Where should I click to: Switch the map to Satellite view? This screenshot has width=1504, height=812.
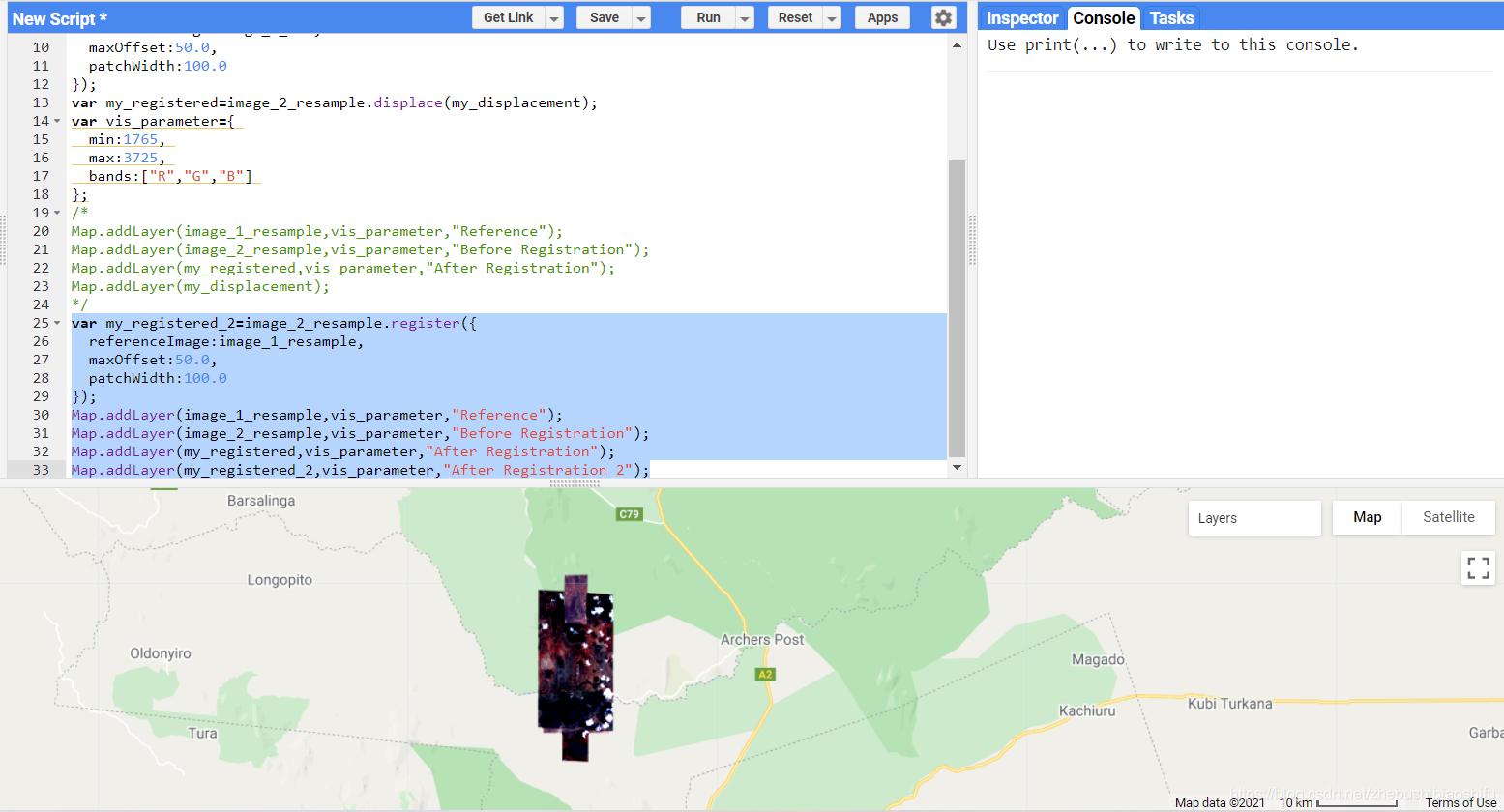1448,517
